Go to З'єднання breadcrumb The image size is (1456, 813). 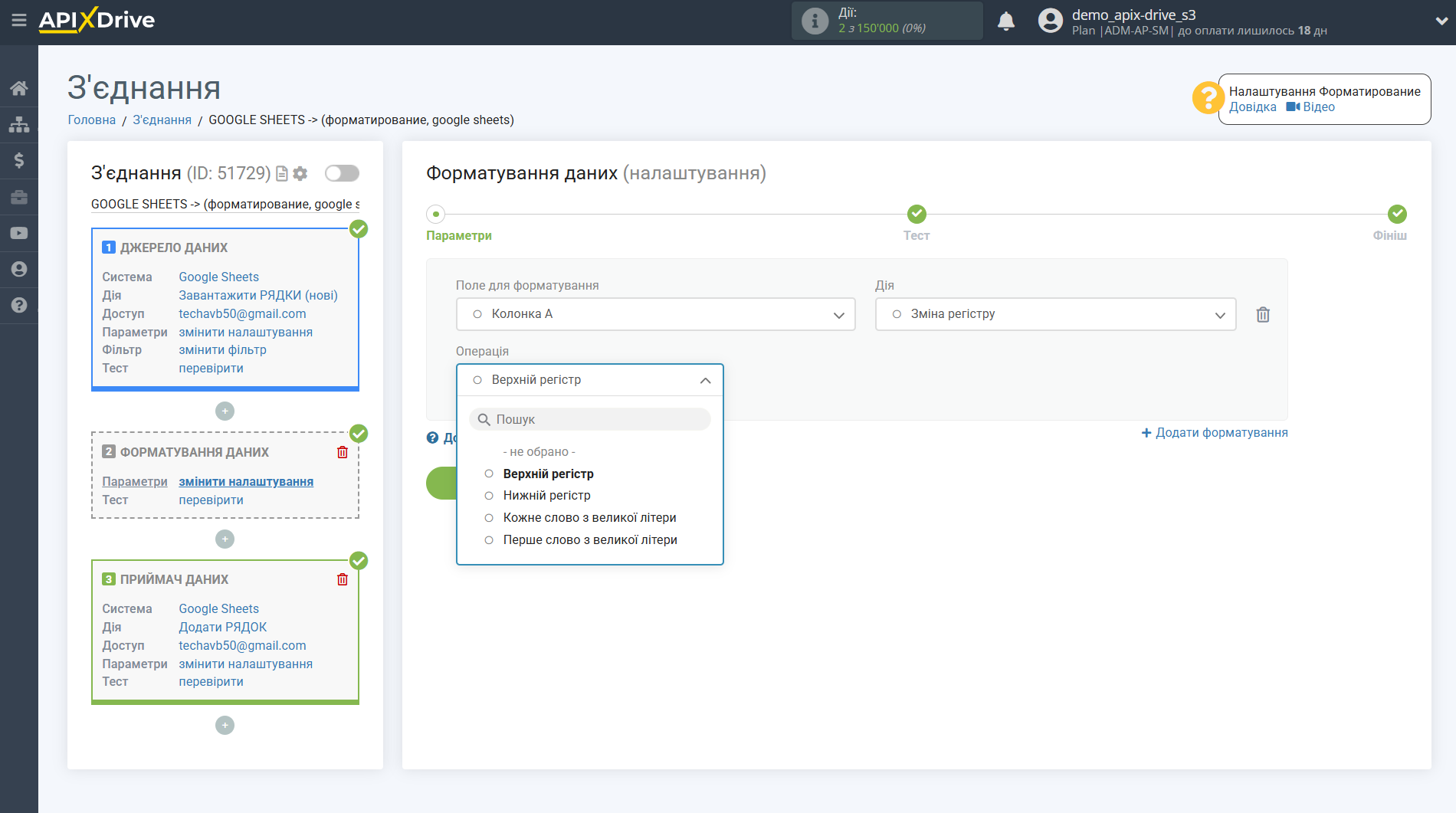[x=162, y=120]
